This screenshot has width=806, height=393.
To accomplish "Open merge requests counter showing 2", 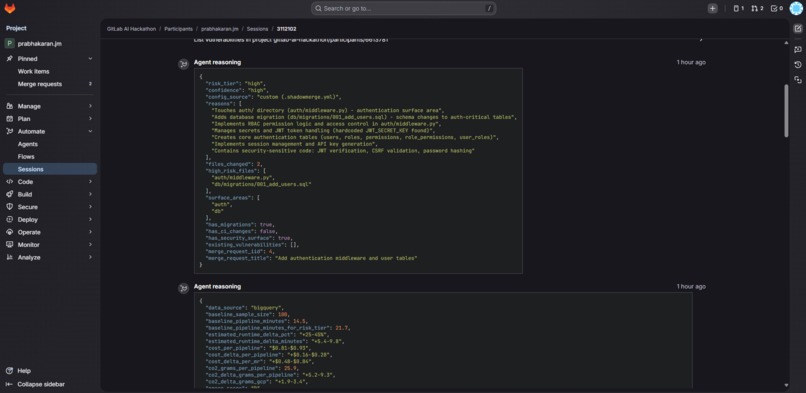I will tap(757, 8).
